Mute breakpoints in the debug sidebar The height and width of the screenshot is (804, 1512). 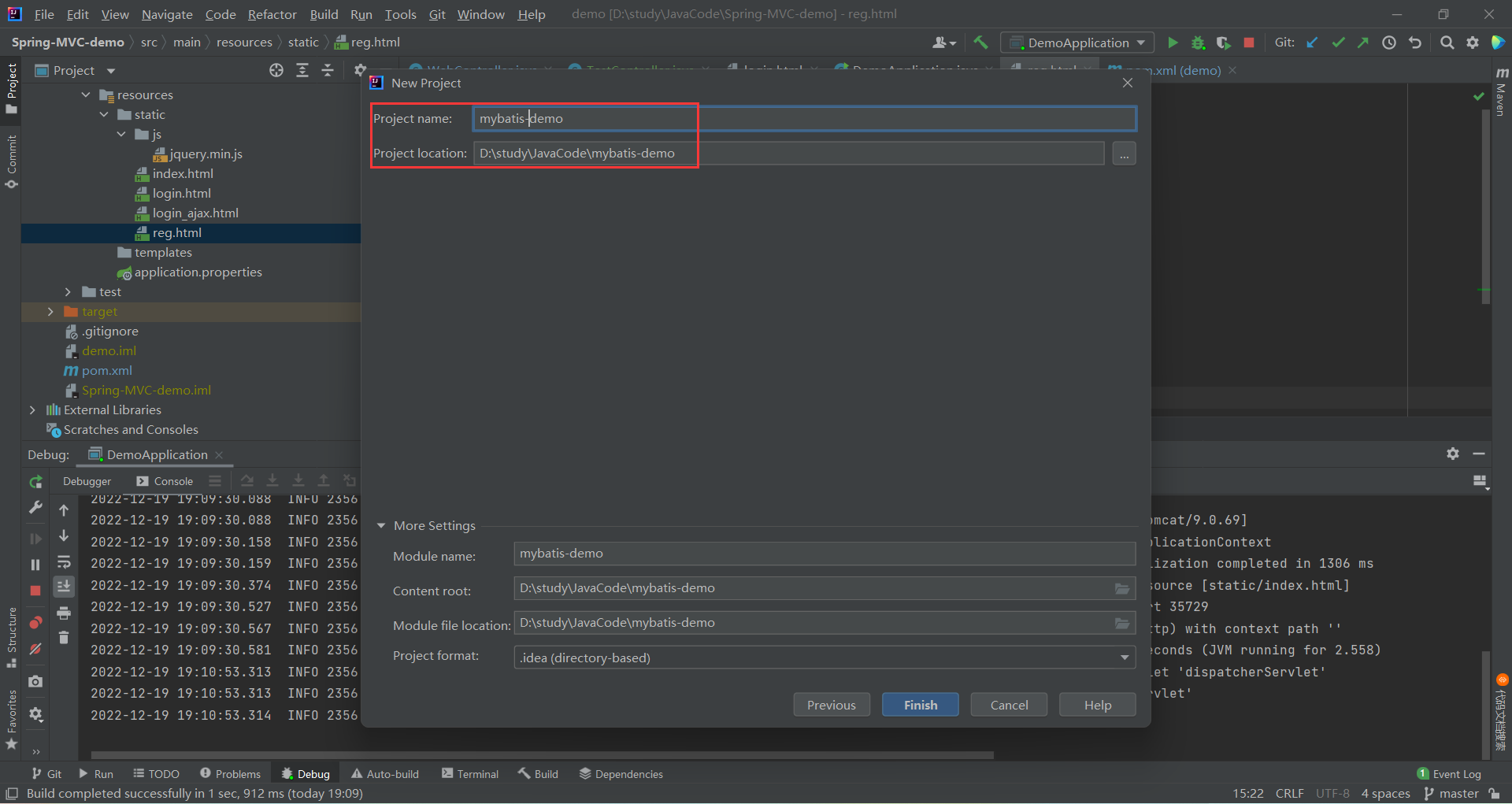(35, 649)
